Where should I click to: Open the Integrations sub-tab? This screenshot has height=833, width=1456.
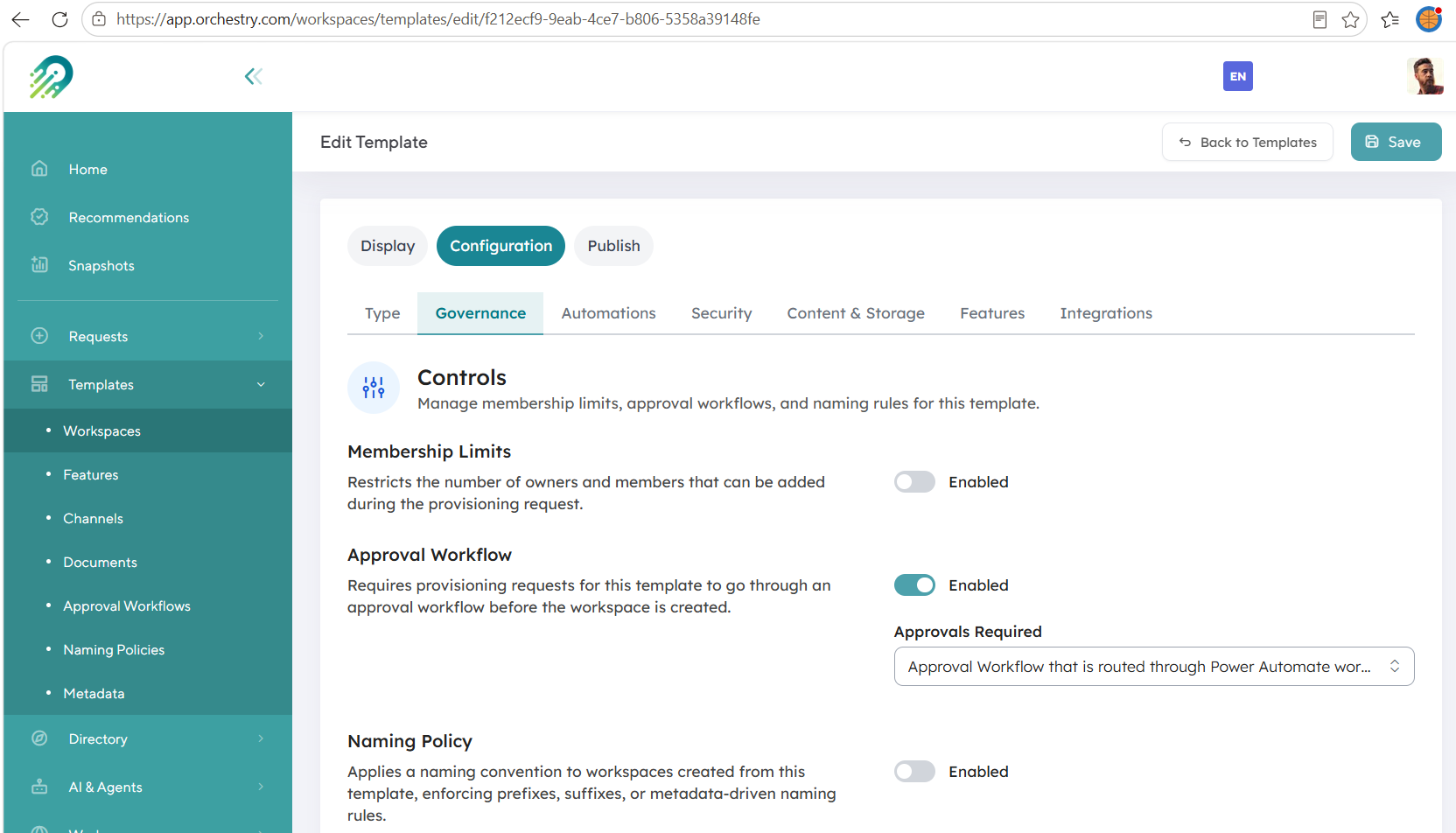tap(1106, 313)
